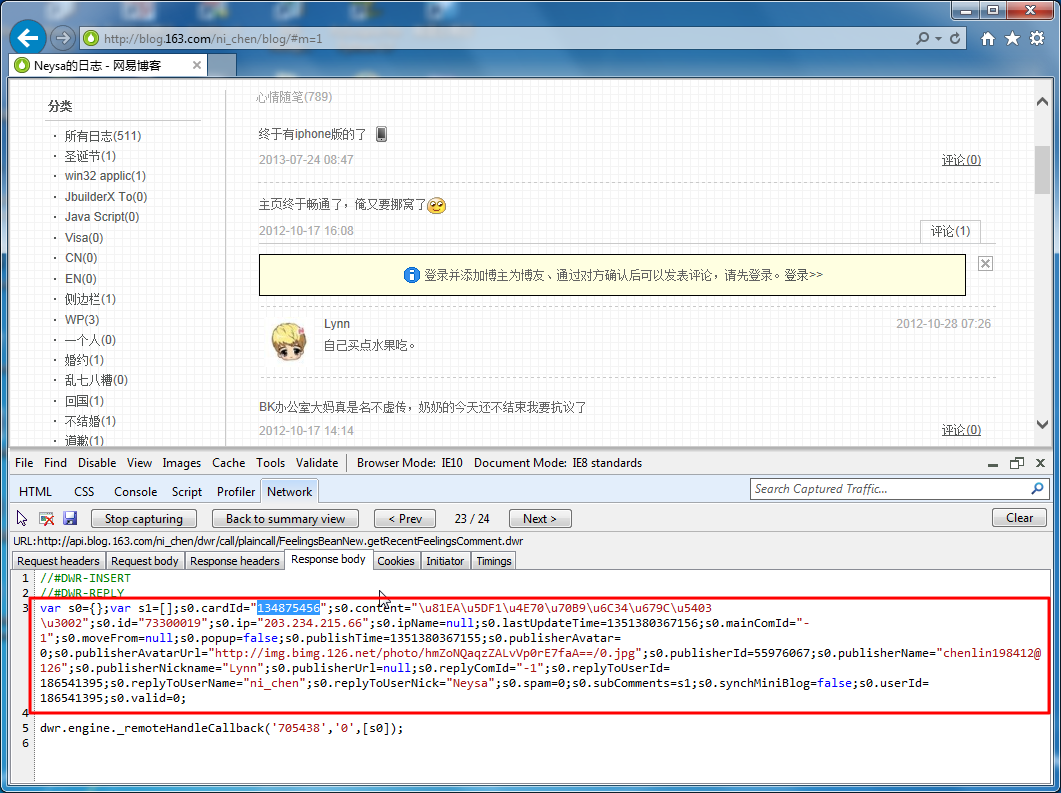Open Favorites star icon
Viewport: 1061px width, 793px height.
point(1012,39)
